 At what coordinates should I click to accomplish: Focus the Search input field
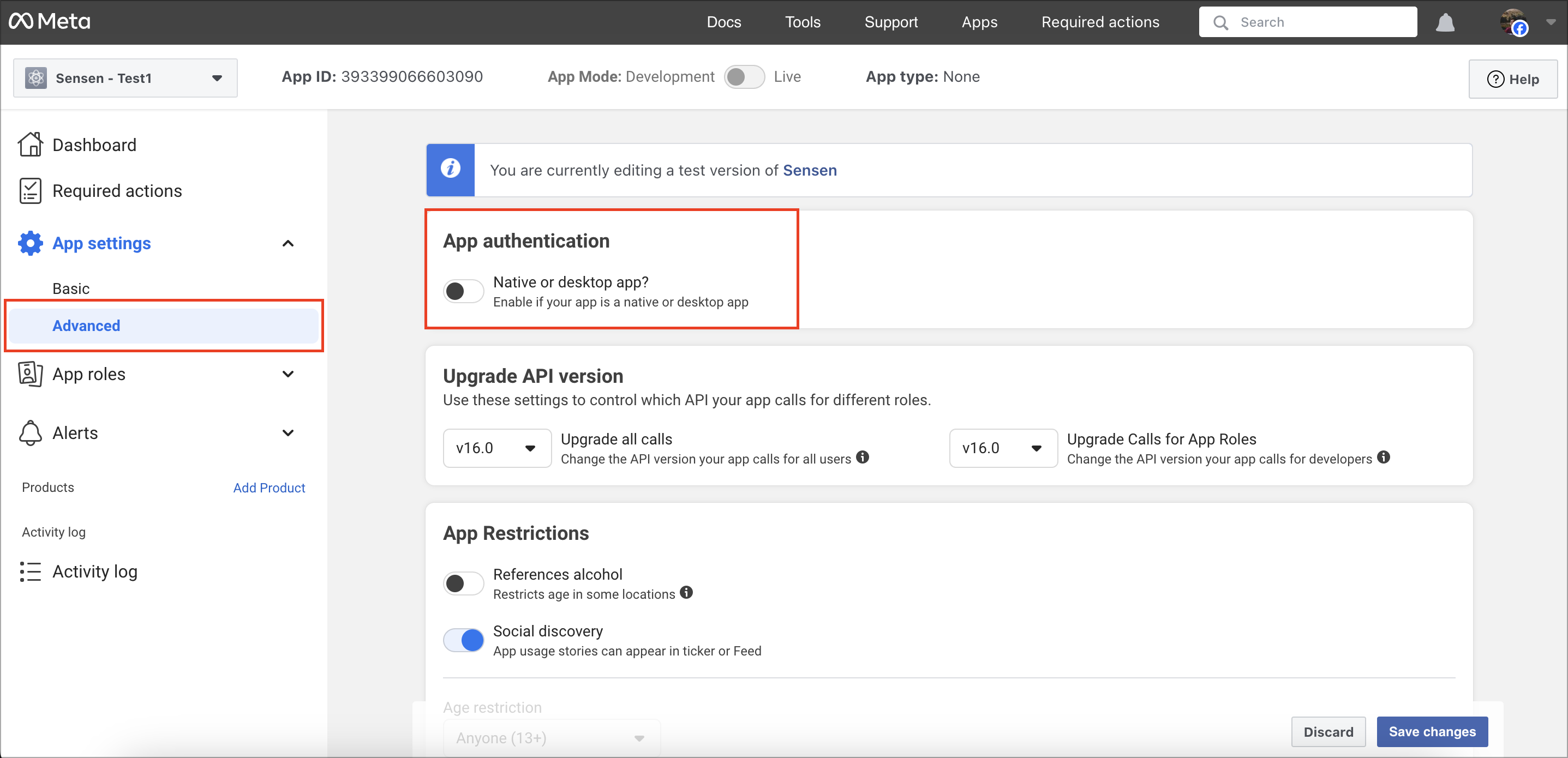coord(1307,22)
